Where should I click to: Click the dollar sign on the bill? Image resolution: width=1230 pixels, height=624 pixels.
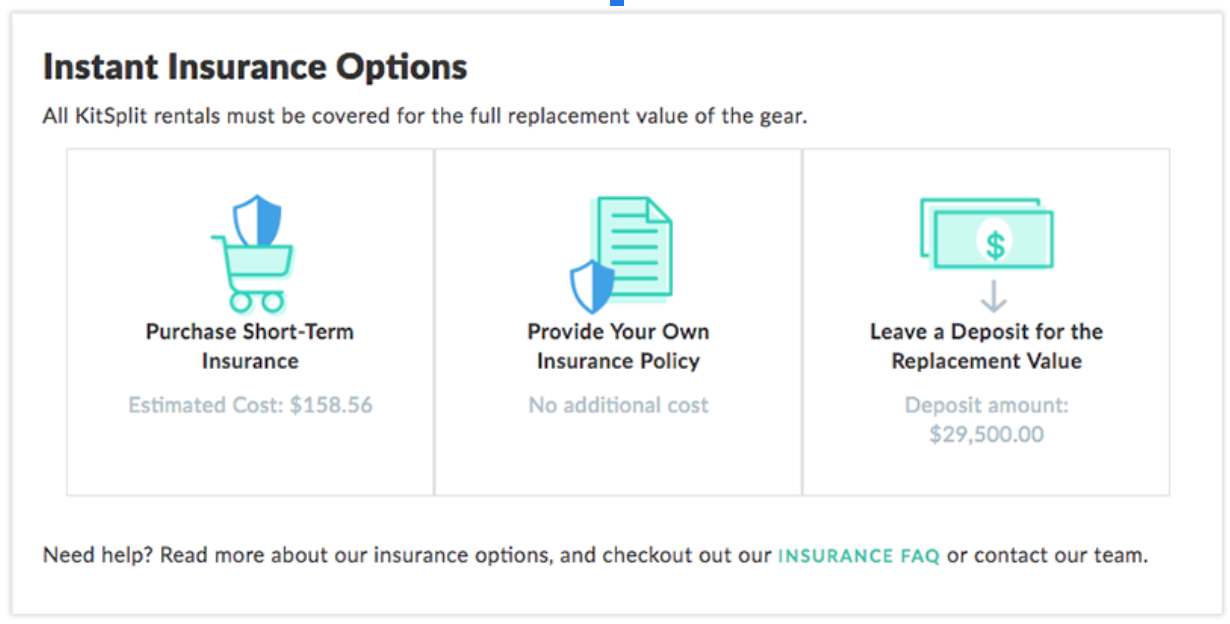[994, 244]
